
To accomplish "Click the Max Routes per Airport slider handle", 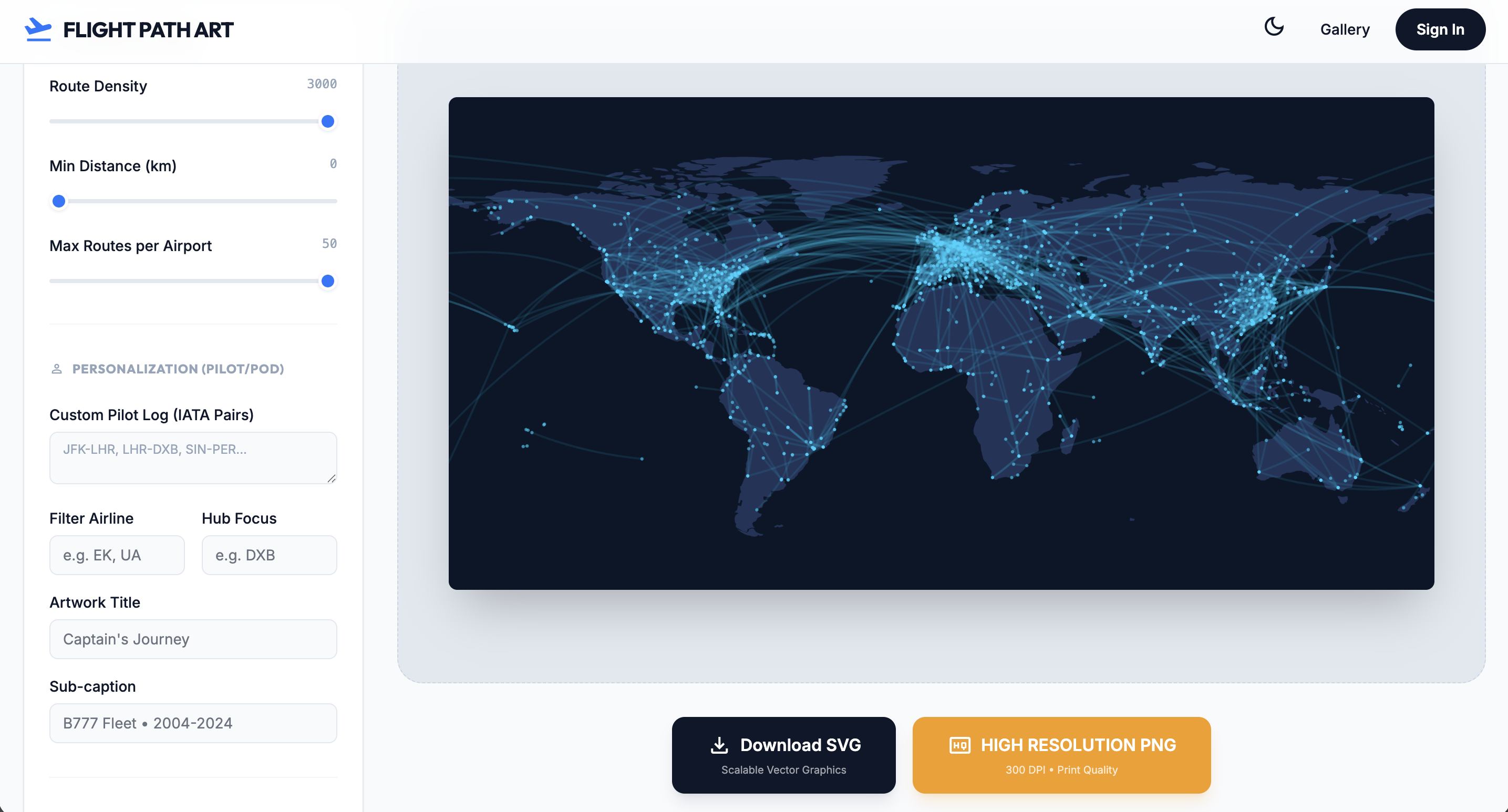I will (328, 282).
